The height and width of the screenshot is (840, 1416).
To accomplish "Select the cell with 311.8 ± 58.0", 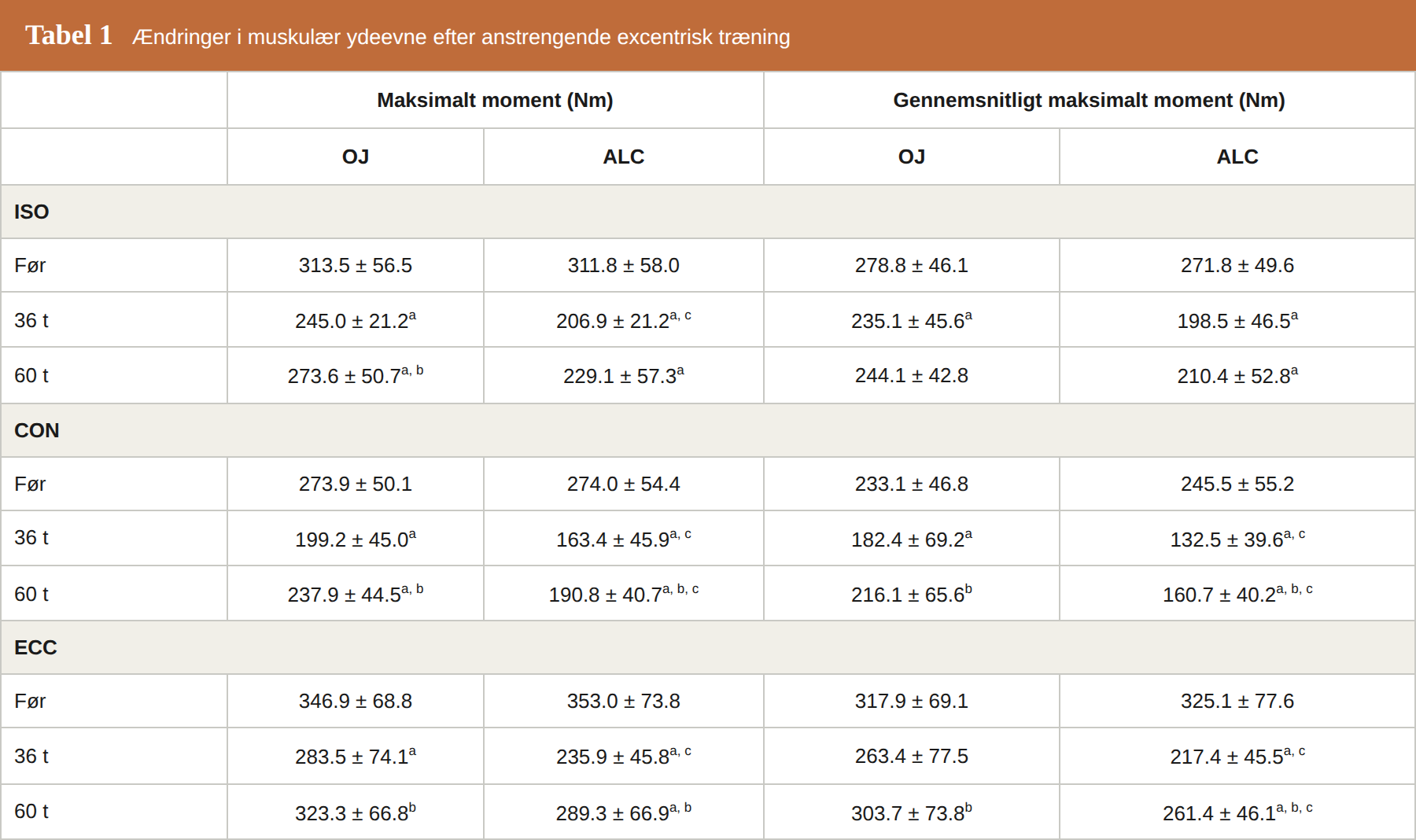I will coord(624,265).
